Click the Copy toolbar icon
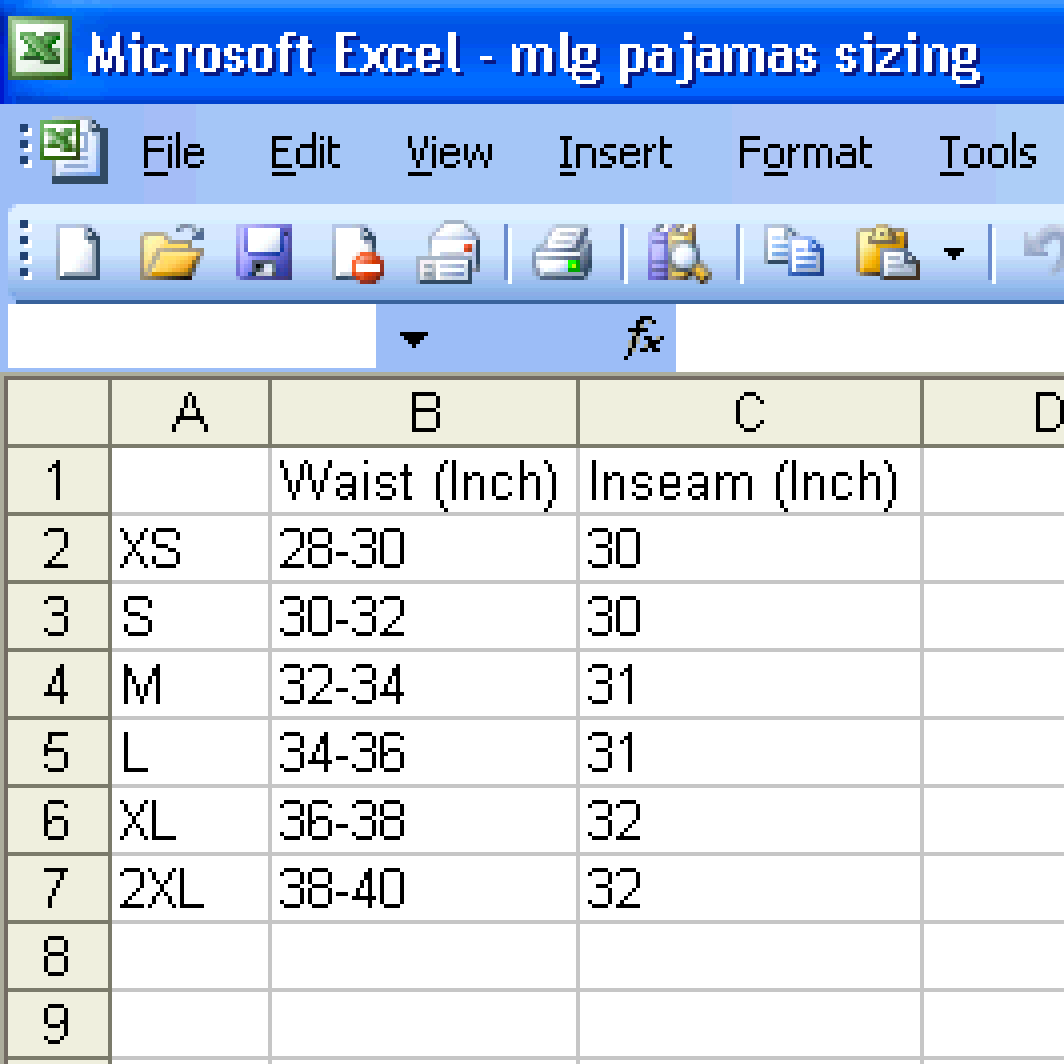This screenshot has width=1064, height=1064. point(794,251)
